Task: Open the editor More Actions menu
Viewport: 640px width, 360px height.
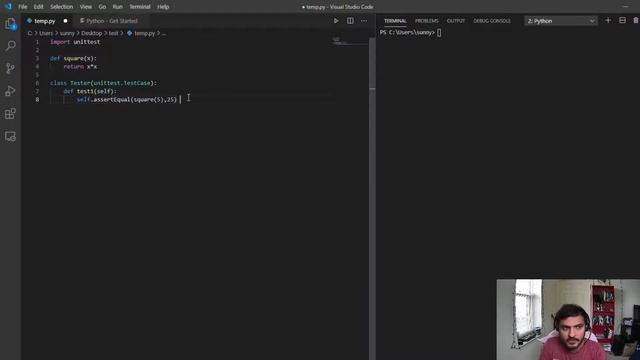Action: [364, 21]
